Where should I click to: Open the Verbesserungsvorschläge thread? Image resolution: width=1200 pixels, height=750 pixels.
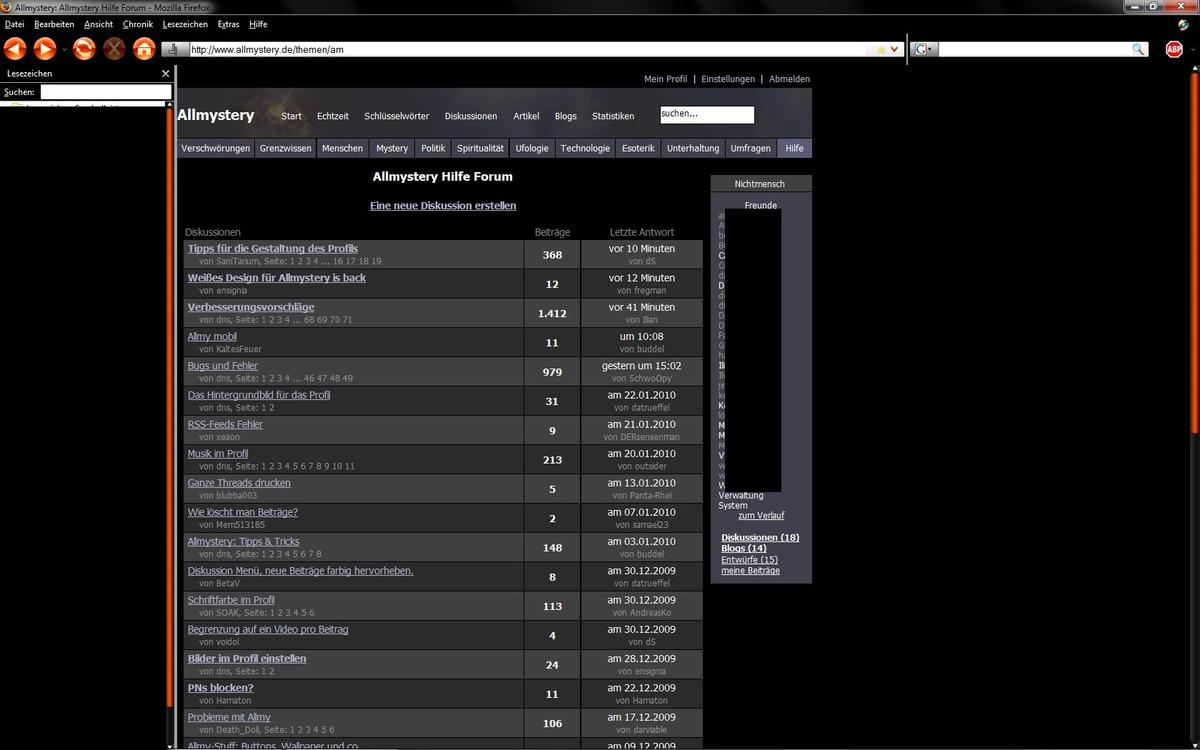(x=251, y=307)
